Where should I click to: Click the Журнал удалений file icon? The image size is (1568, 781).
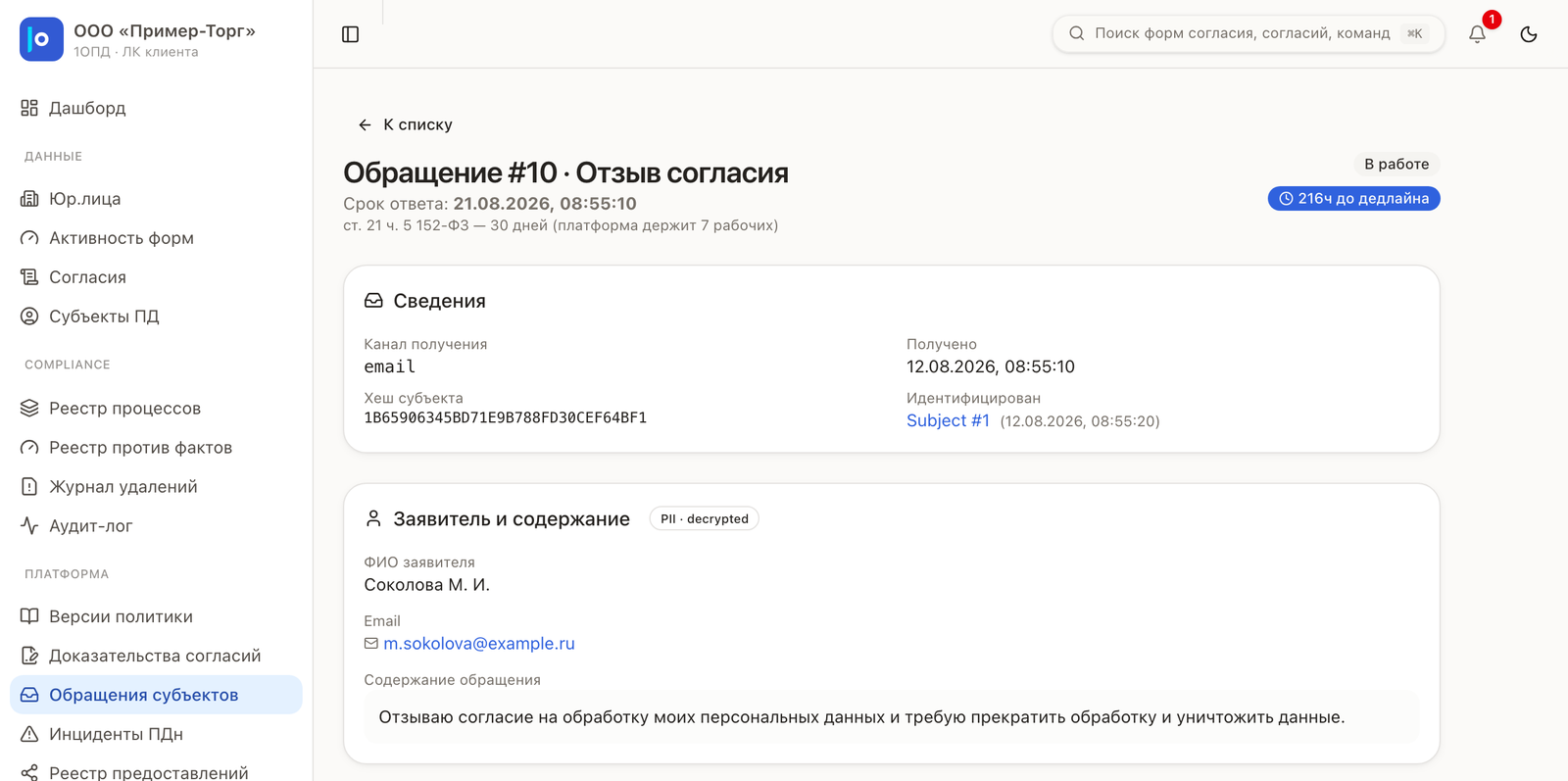click(29, 486)
